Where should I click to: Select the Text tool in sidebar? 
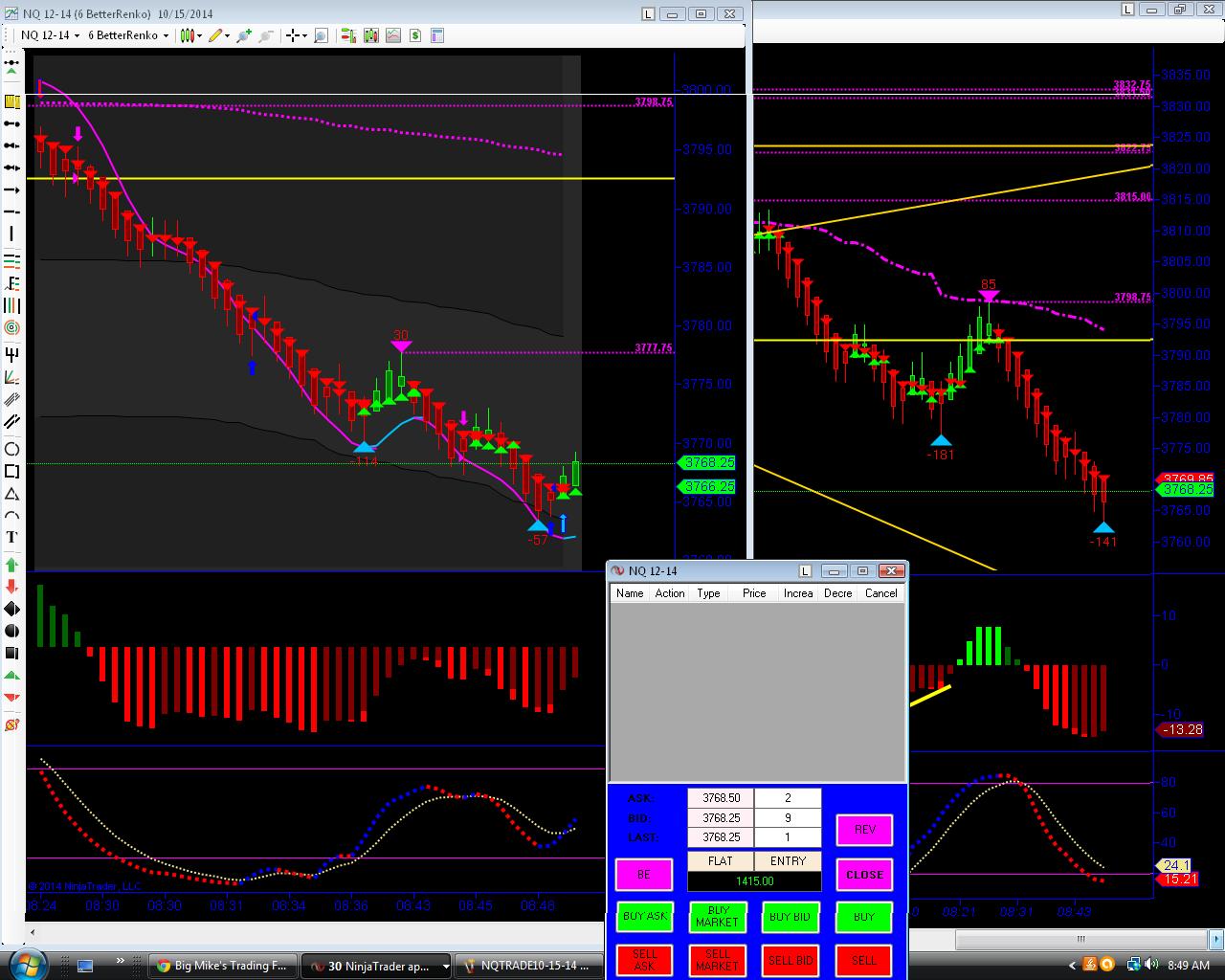(11, 538)
